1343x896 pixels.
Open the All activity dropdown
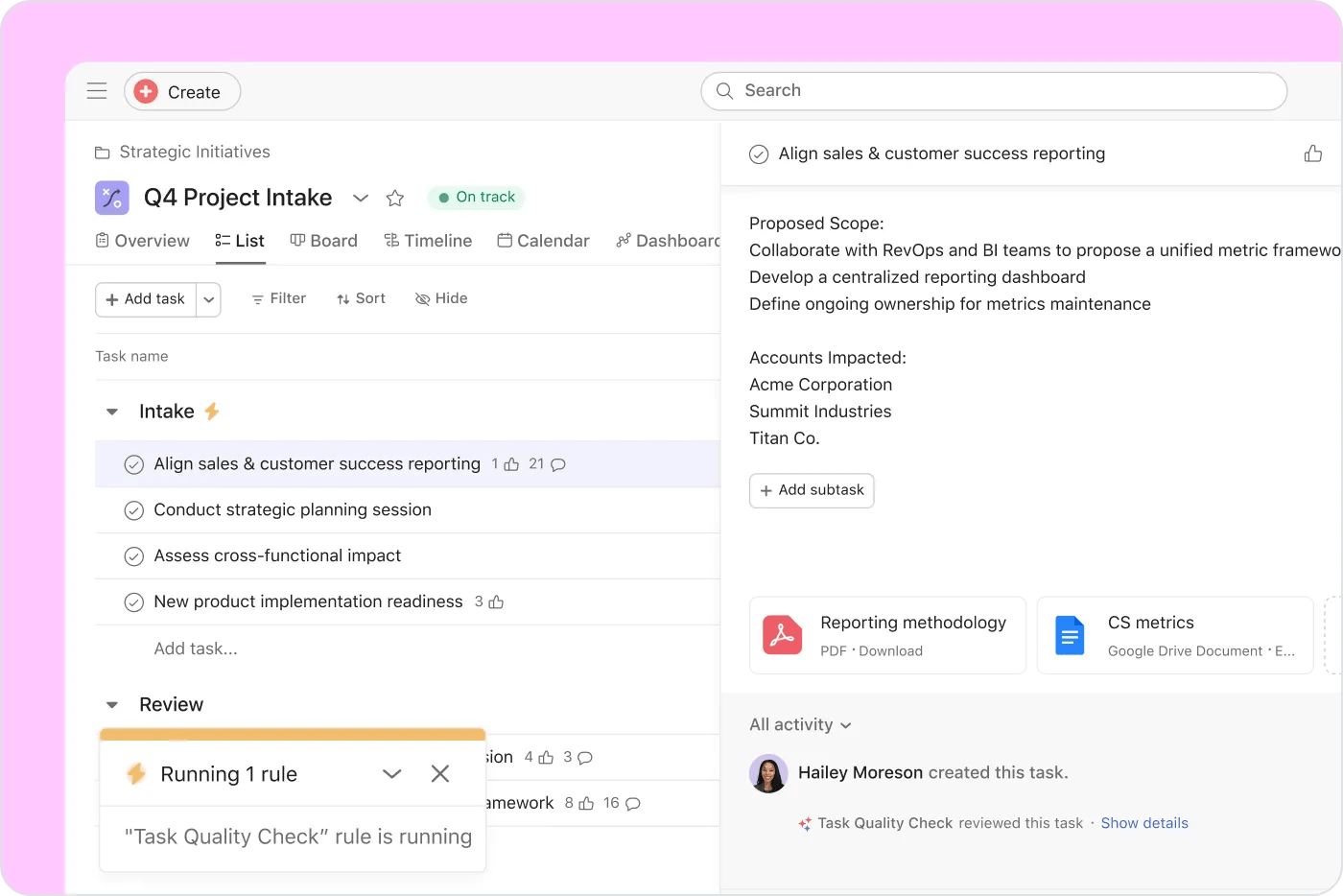[x=800, y=725]
